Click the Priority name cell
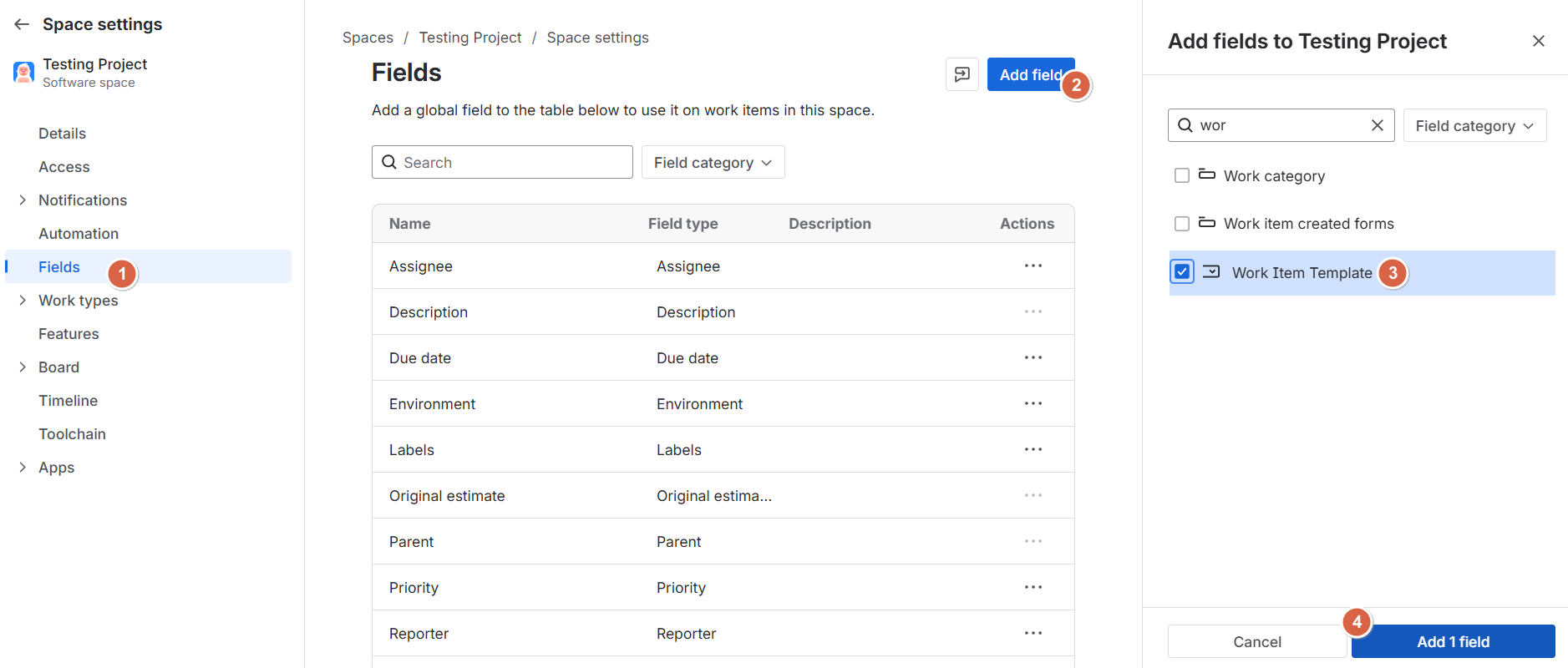This screenshot has height=668, width=1568. click(x=414, y=588)
